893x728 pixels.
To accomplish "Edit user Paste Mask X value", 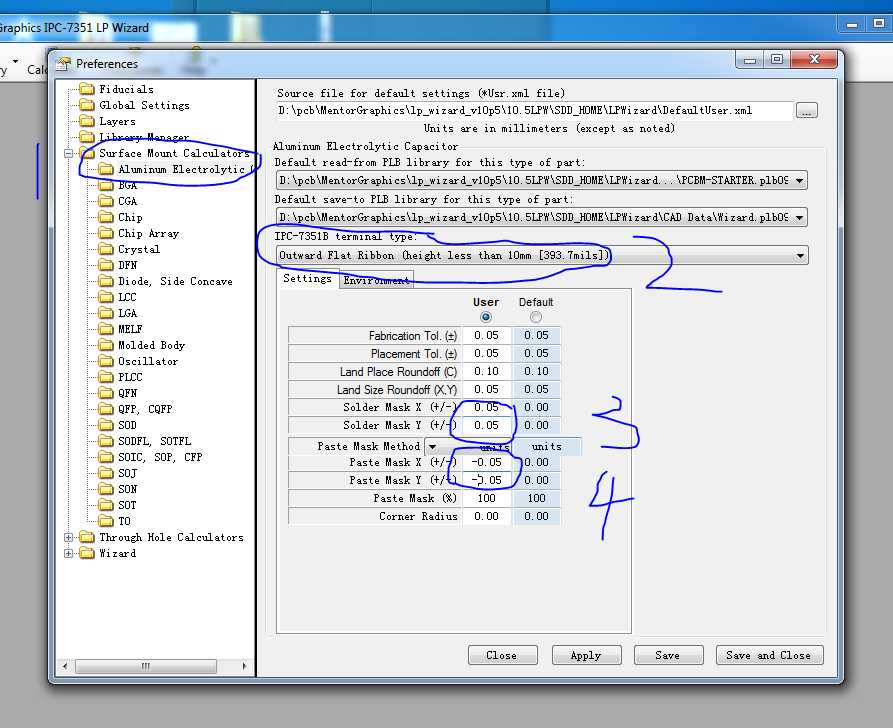I will (x=486, y=463).
